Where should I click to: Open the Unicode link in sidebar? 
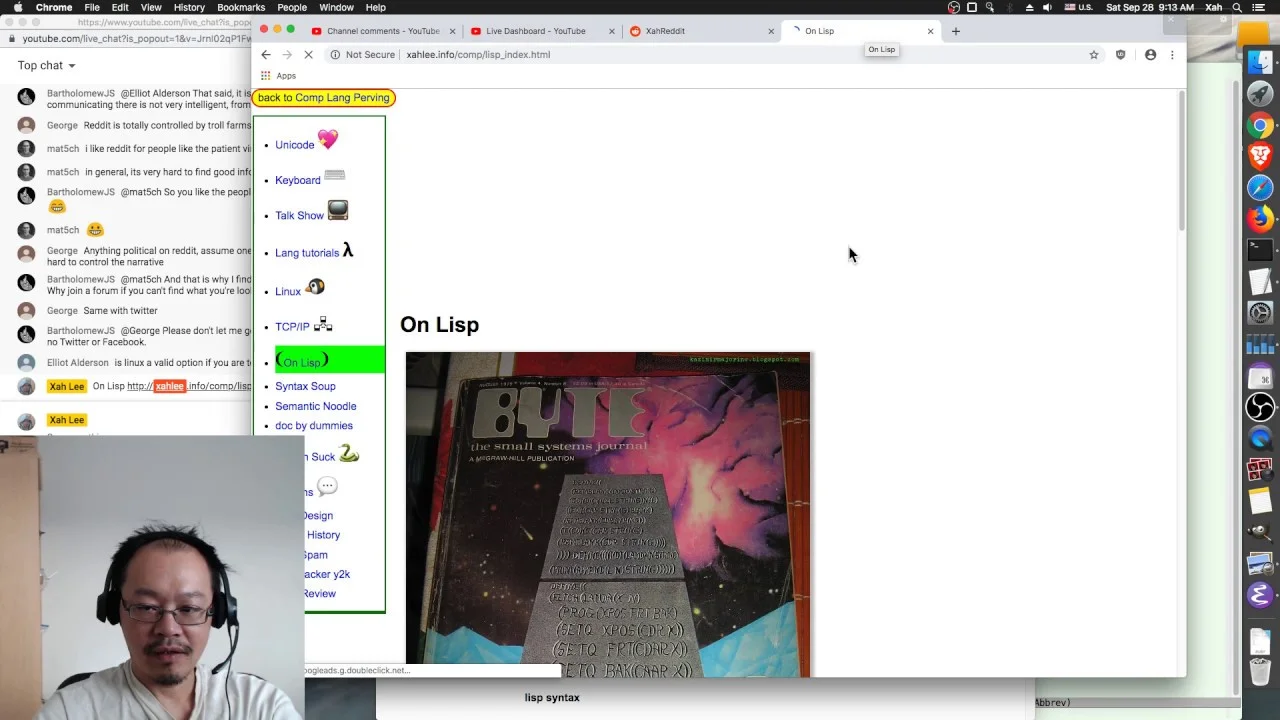295,145
